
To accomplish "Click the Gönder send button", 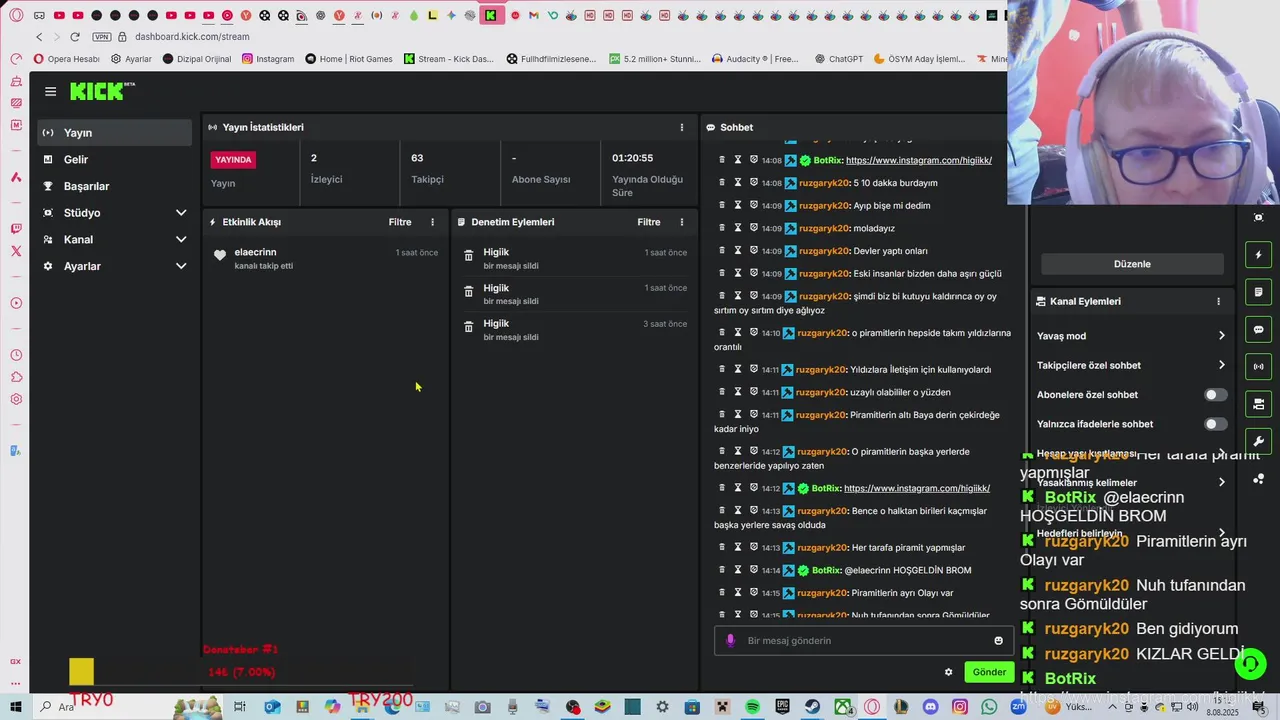I will pos(989,672).
